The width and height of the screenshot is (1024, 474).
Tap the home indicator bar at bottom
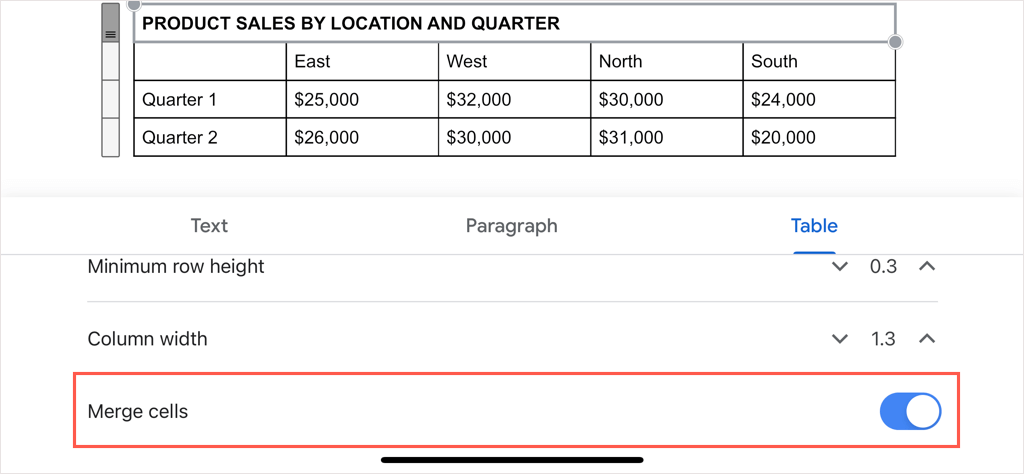pyautogui.click(x=512, y=460)
